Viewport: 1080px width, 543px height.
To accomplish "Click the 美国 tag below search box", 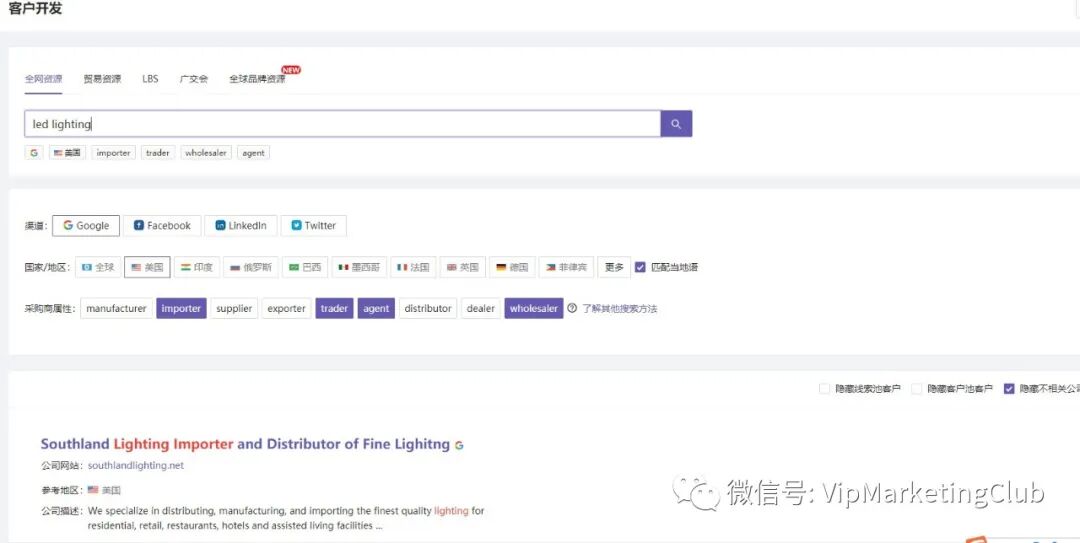I will tap(68, 153).
